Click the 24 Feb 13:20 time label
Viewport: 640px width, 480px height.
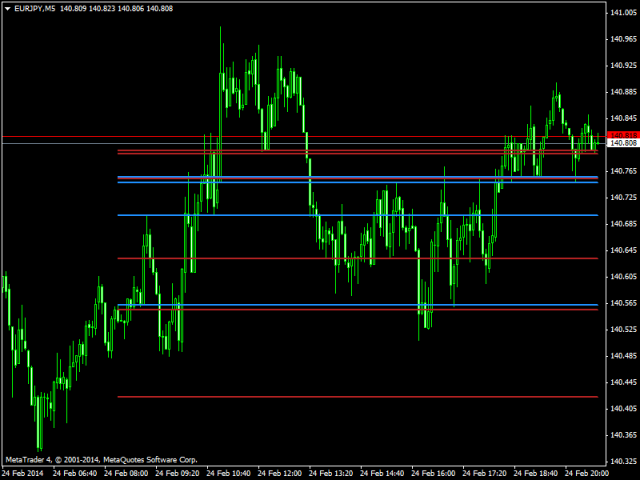tap(331, 473)
